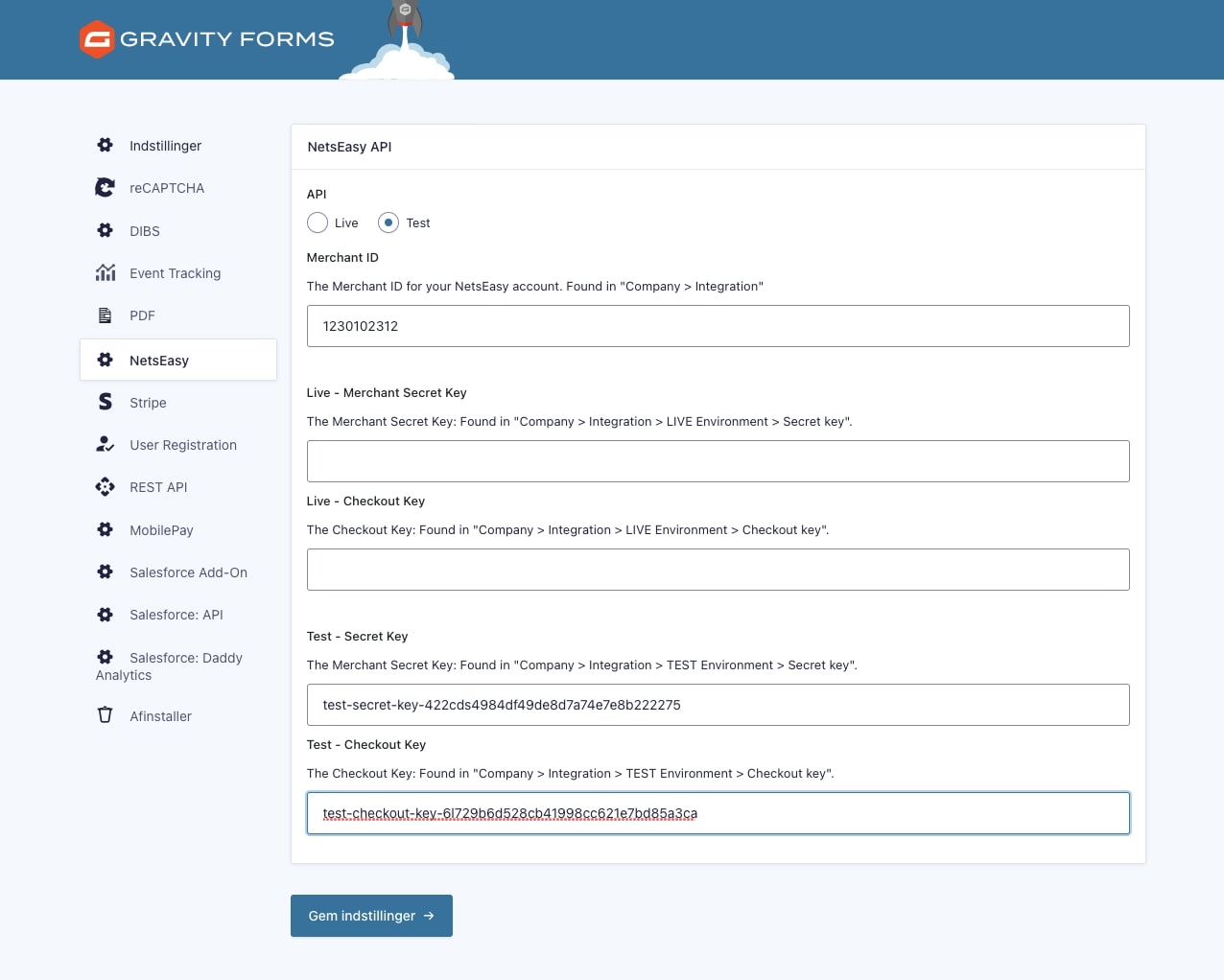Click the NetsEasy gear icon
This screenshot has height=980, width=1224.
106,360
